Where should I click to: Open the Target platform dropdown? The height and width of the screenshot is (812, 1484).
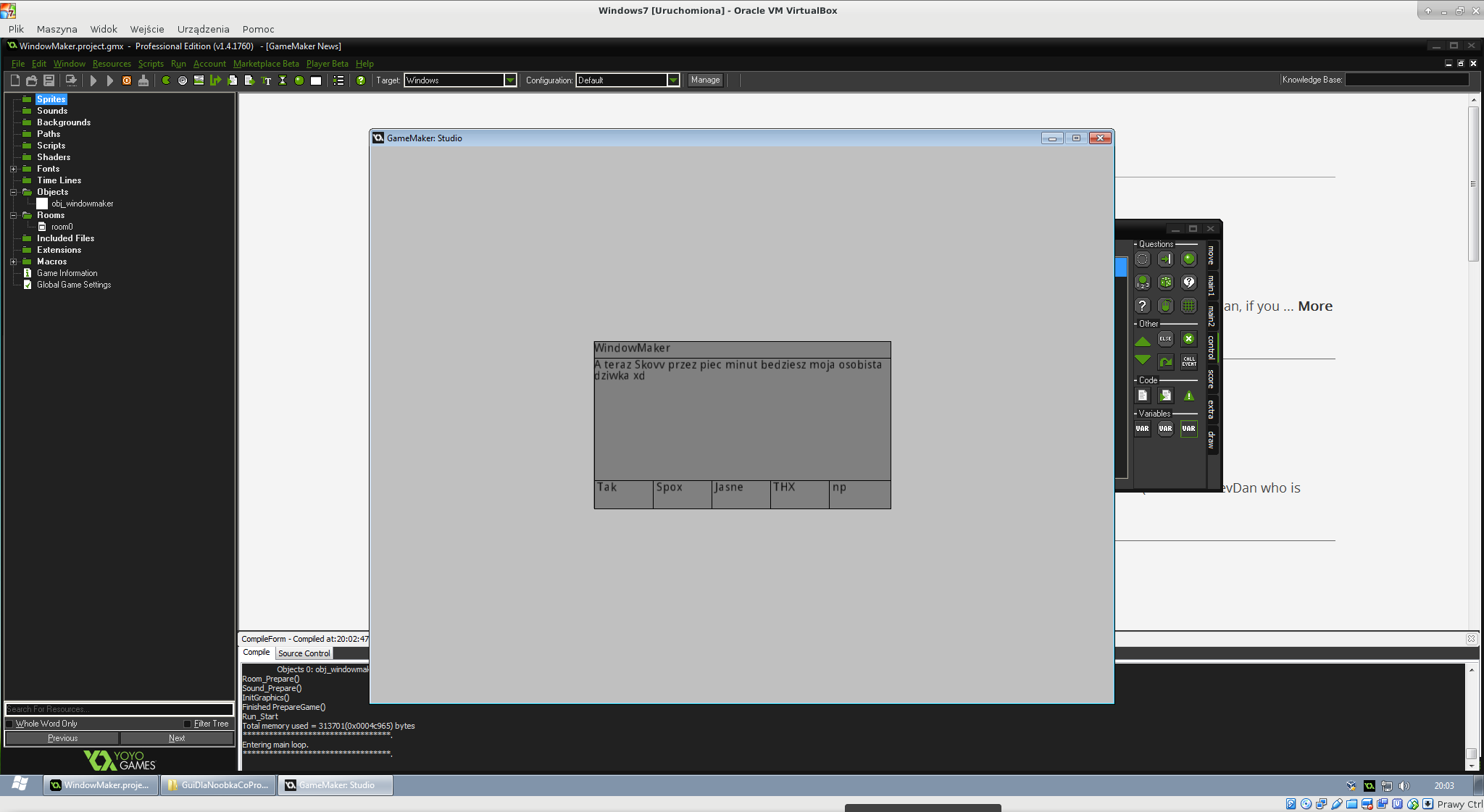(510, 80)
